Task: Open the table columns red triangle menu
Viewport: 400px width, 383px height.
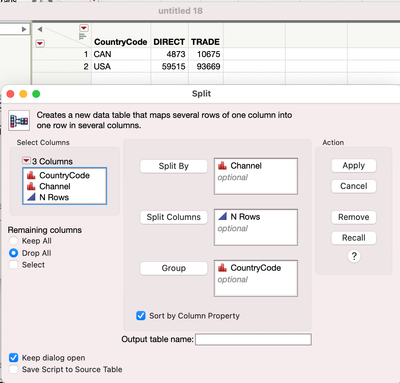Action: coord(84,28)
